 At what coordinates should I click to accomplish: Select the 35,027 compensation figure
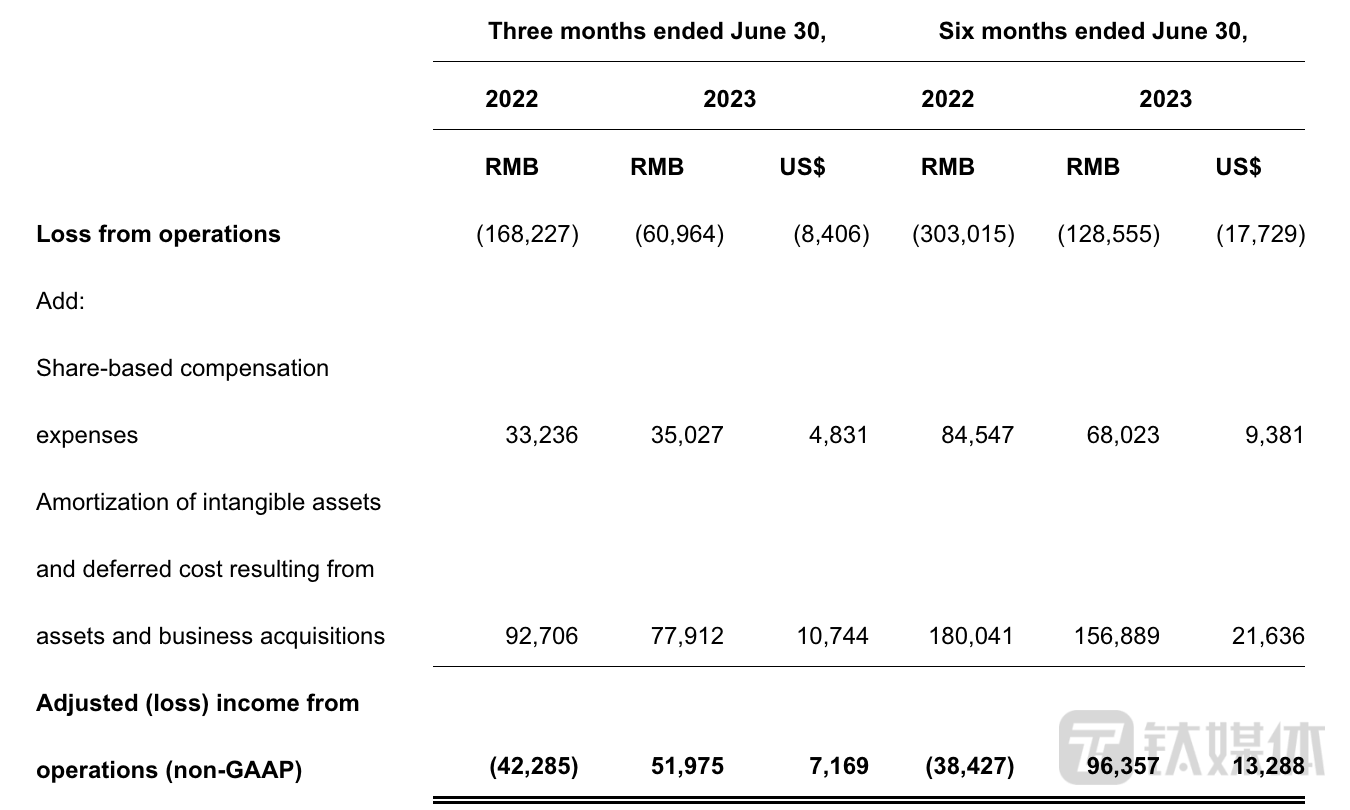(x=687, y=435)
